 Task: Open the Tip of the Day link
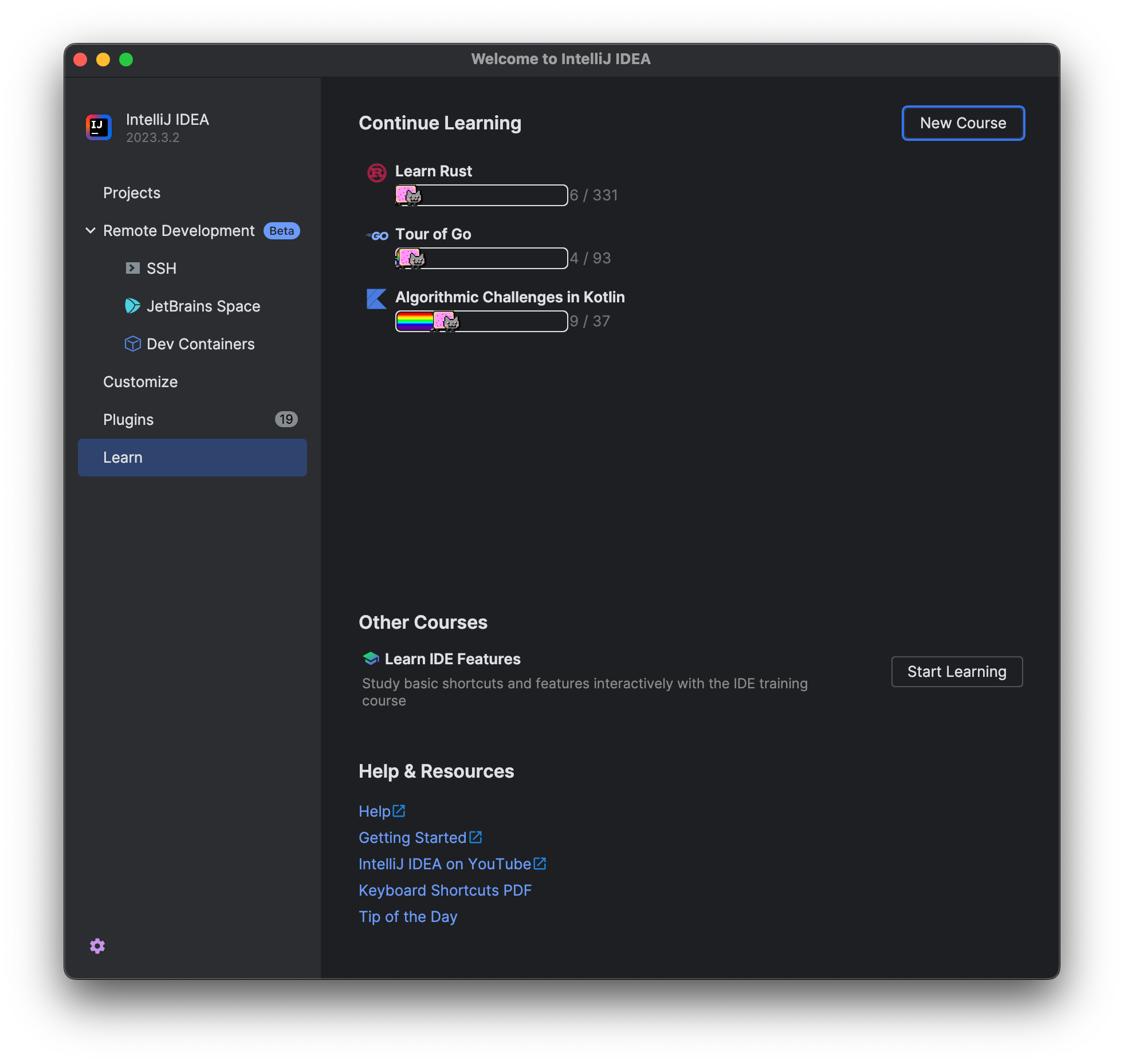(x=407, y=917)
